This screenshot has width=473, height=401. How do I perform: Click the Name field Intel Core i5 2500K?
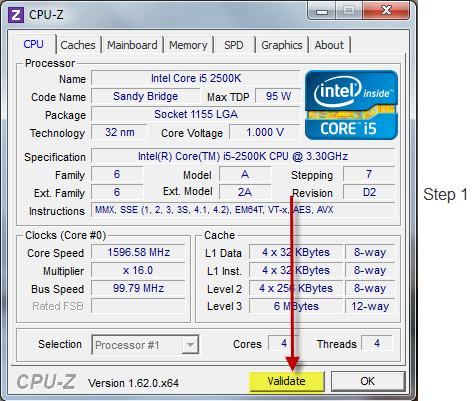coord(196,78)
